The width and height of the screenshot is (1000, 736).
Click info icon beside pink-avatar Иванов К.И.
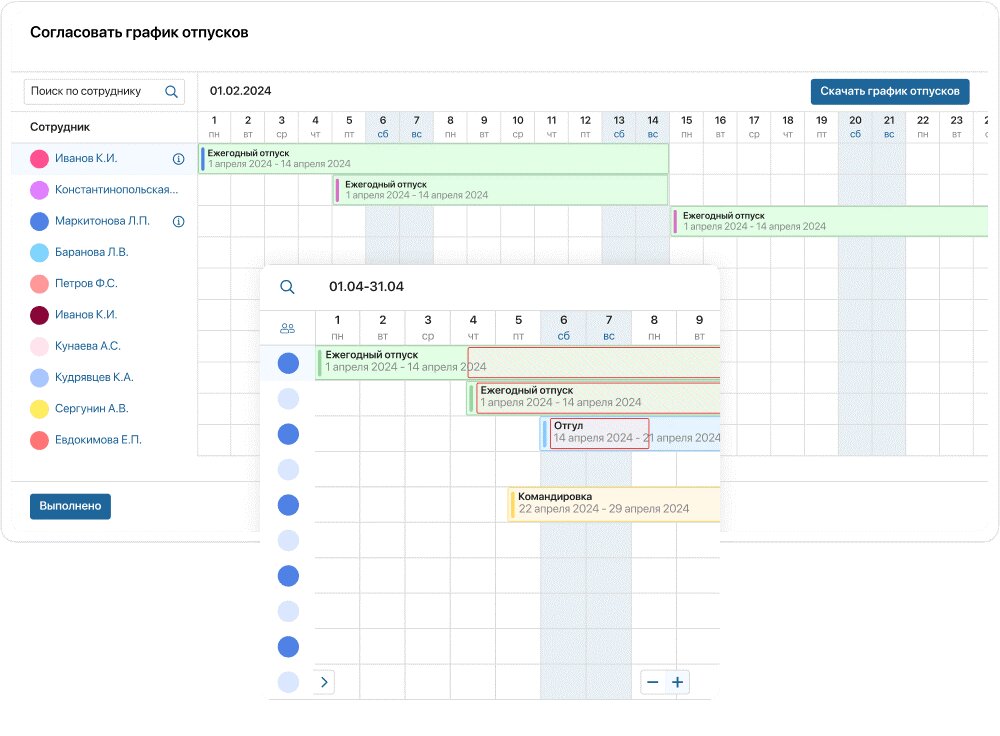[179, 159]
